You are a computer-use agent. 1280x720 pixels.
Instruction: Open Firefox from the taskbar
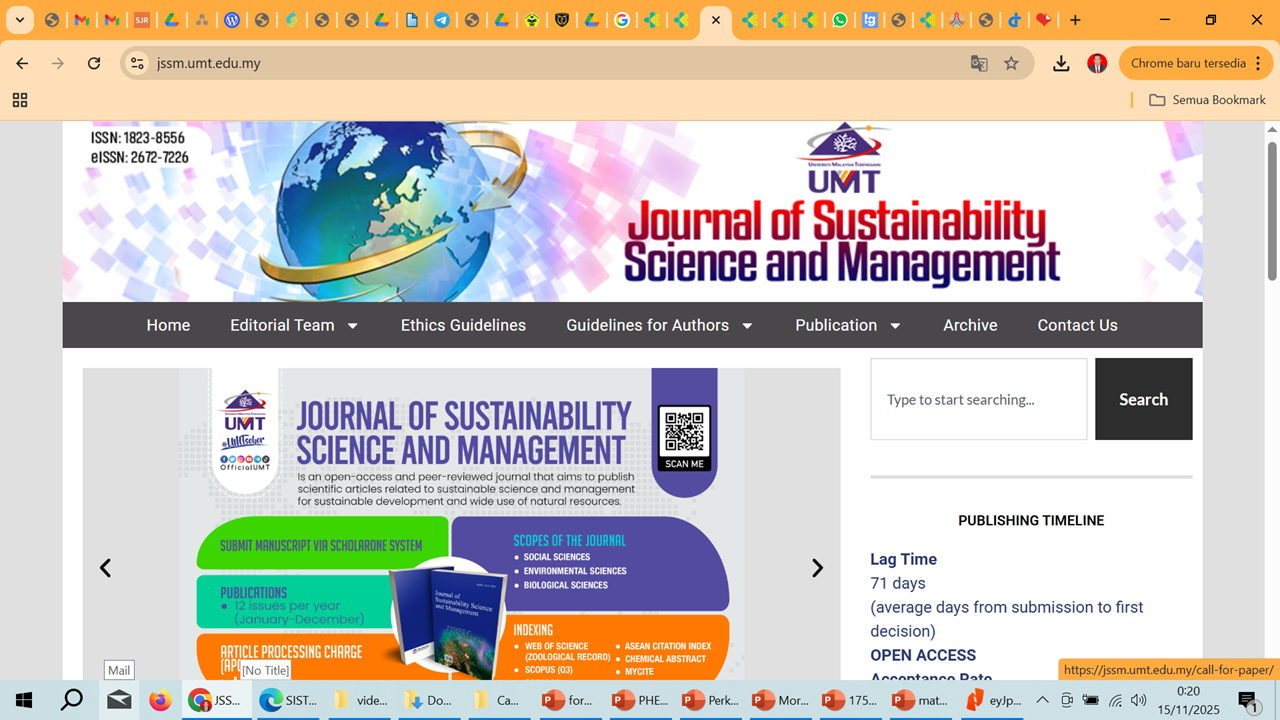[x=160, y=700]
